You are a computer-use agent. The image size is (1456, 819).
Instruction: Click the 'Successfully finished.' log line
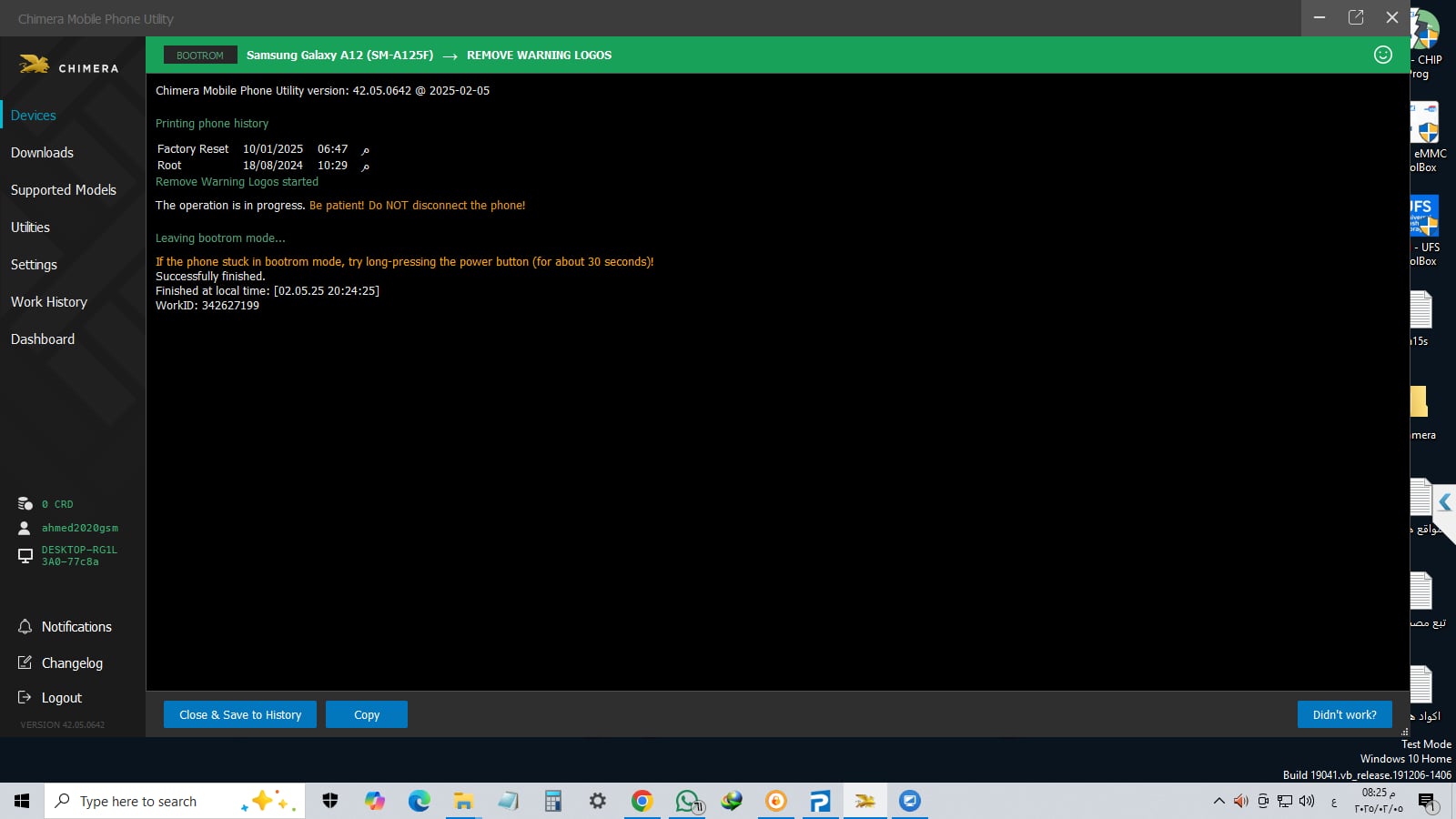210,277
